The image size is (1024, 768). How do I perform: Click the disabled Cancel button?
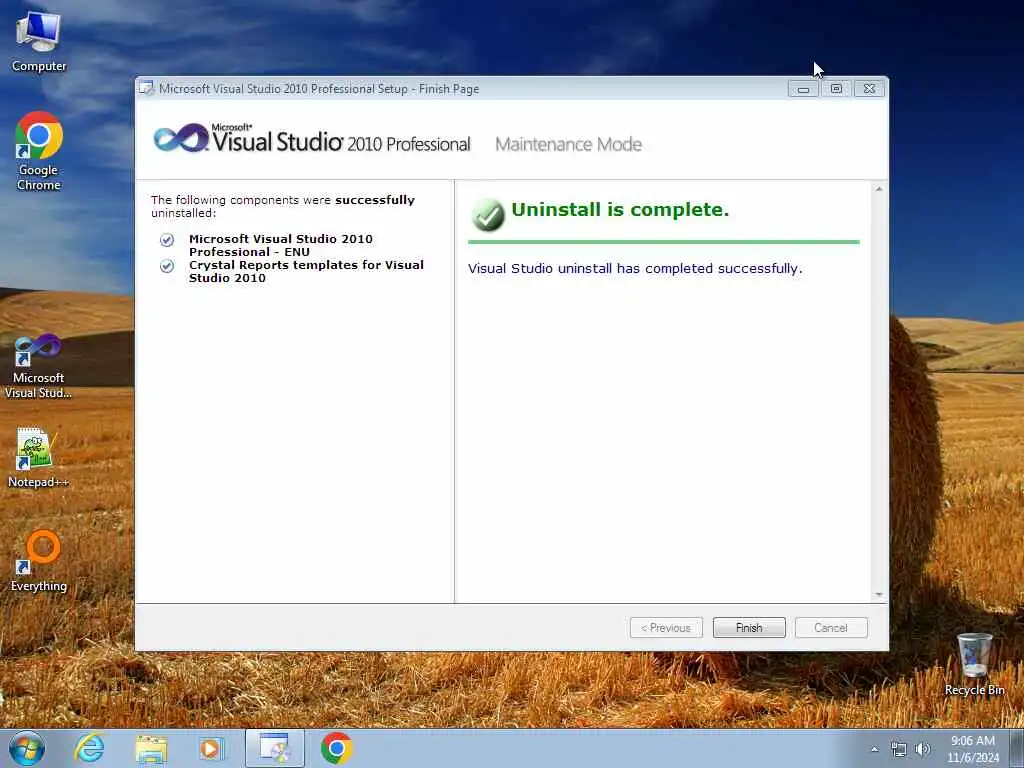click(831, 628)
